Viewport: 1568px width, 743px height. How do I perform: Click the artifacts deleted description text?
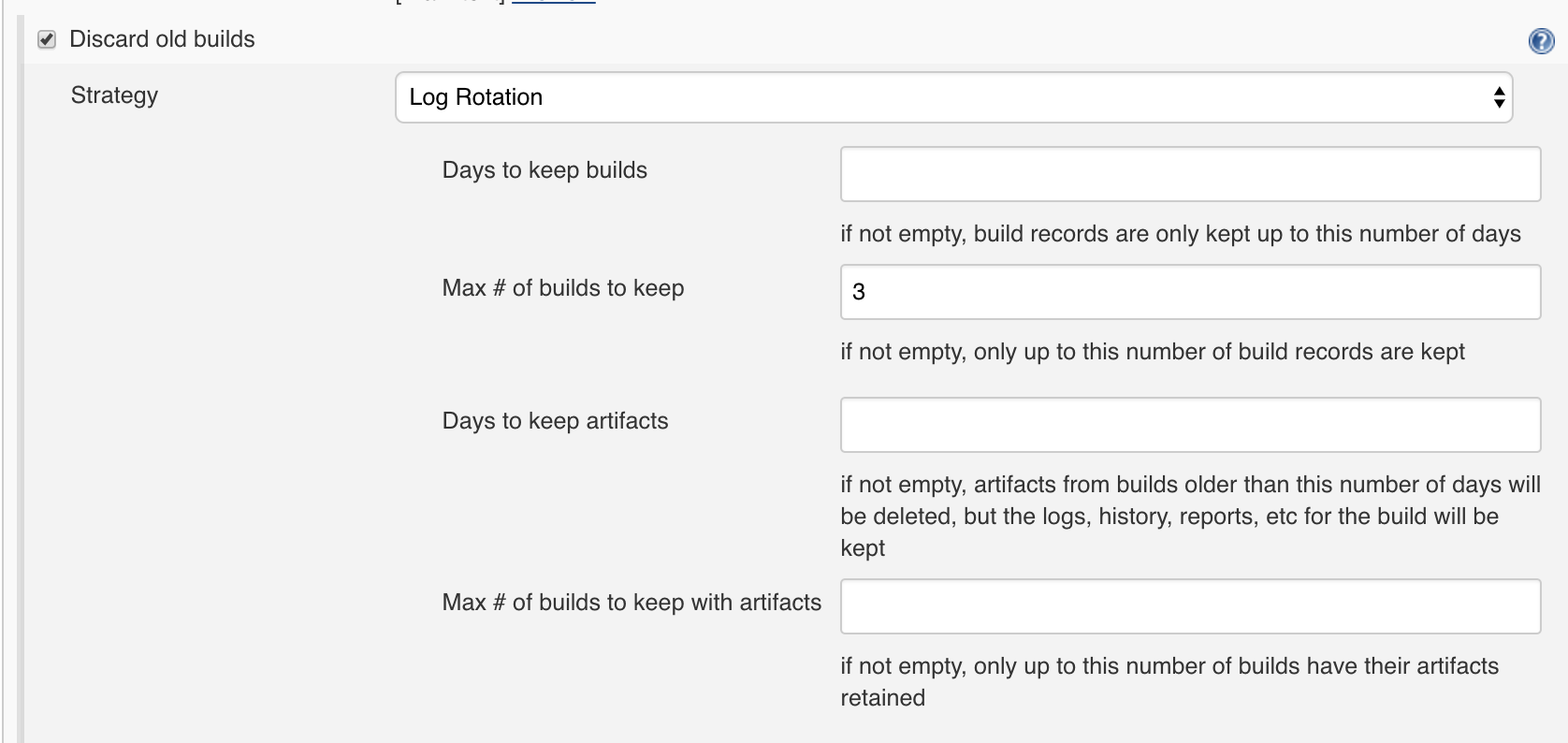click(x=1190, y=517)
